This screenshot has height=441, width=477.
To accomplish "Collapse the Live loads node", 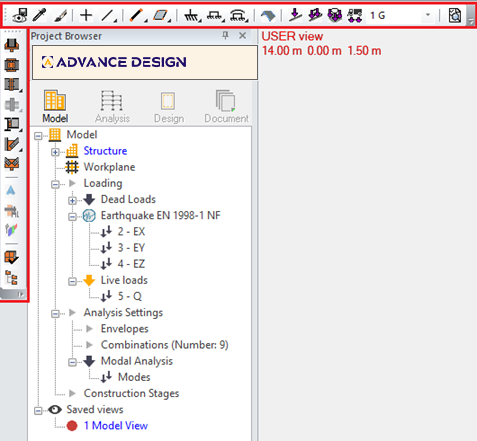I will click(72, 281).
